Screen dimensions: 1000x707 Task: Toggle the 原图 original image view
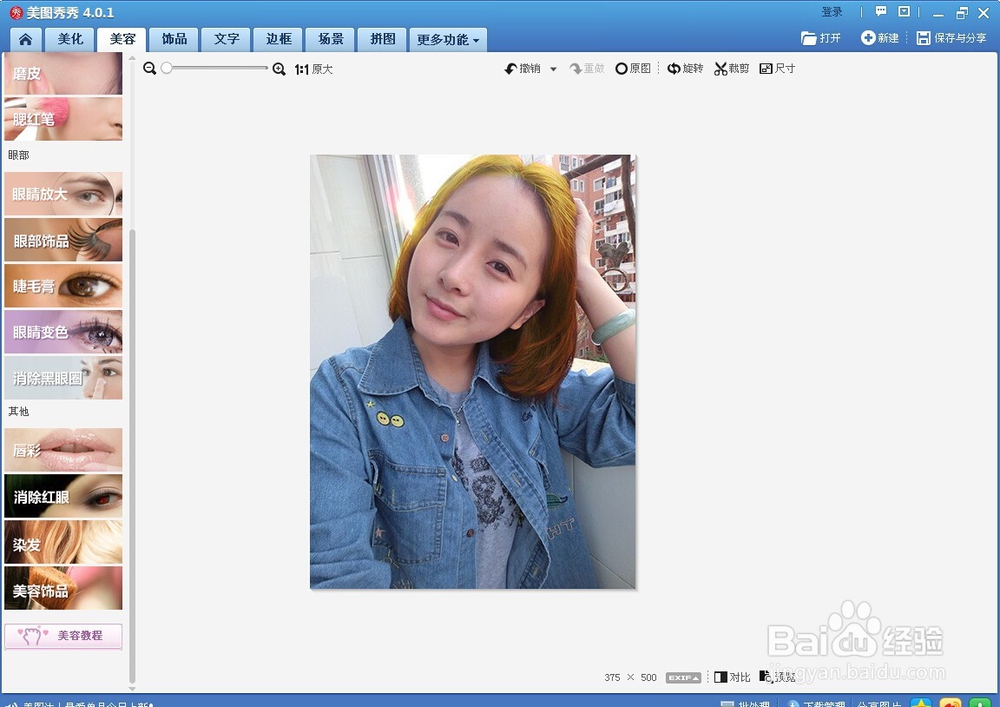tap(634, 69)
